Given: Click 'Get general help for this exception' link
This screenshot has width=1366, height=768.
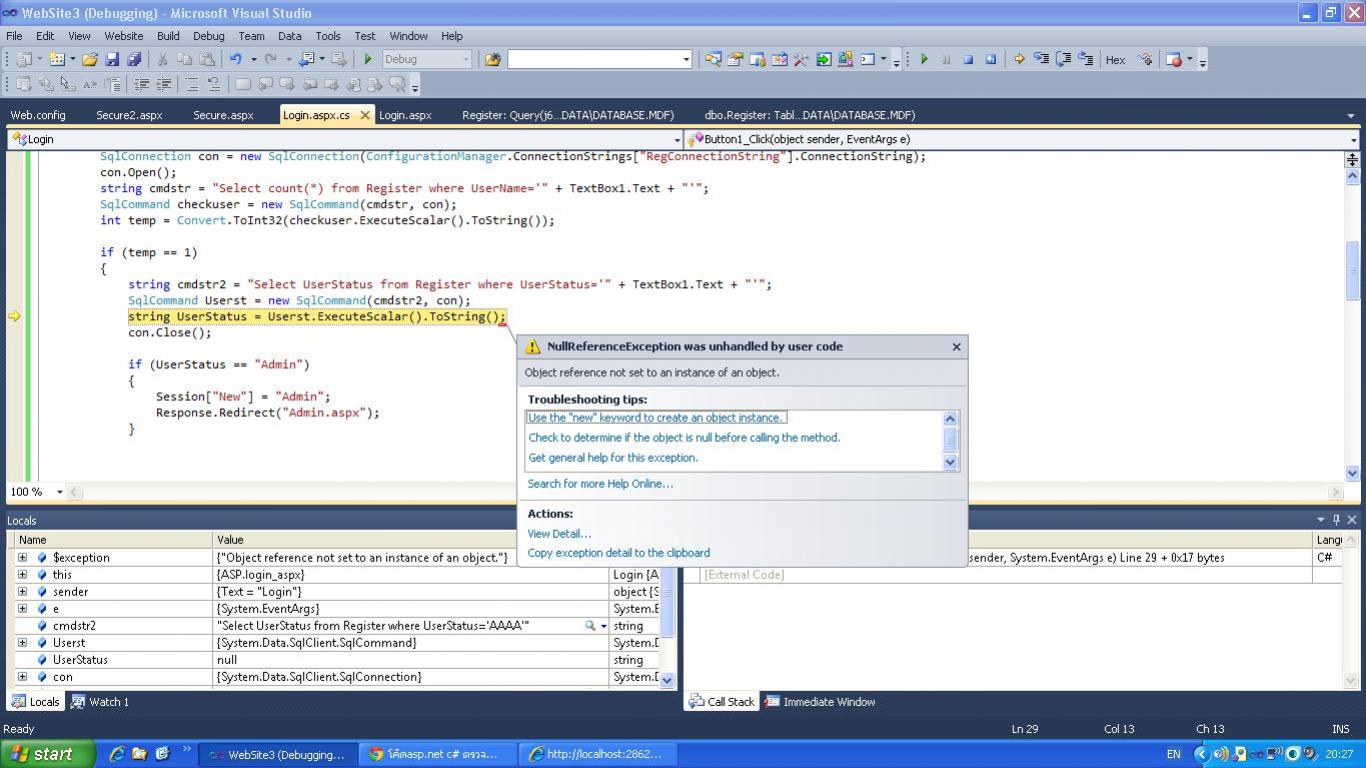Looking at the screenshot, I should click(x=613, y=458).
